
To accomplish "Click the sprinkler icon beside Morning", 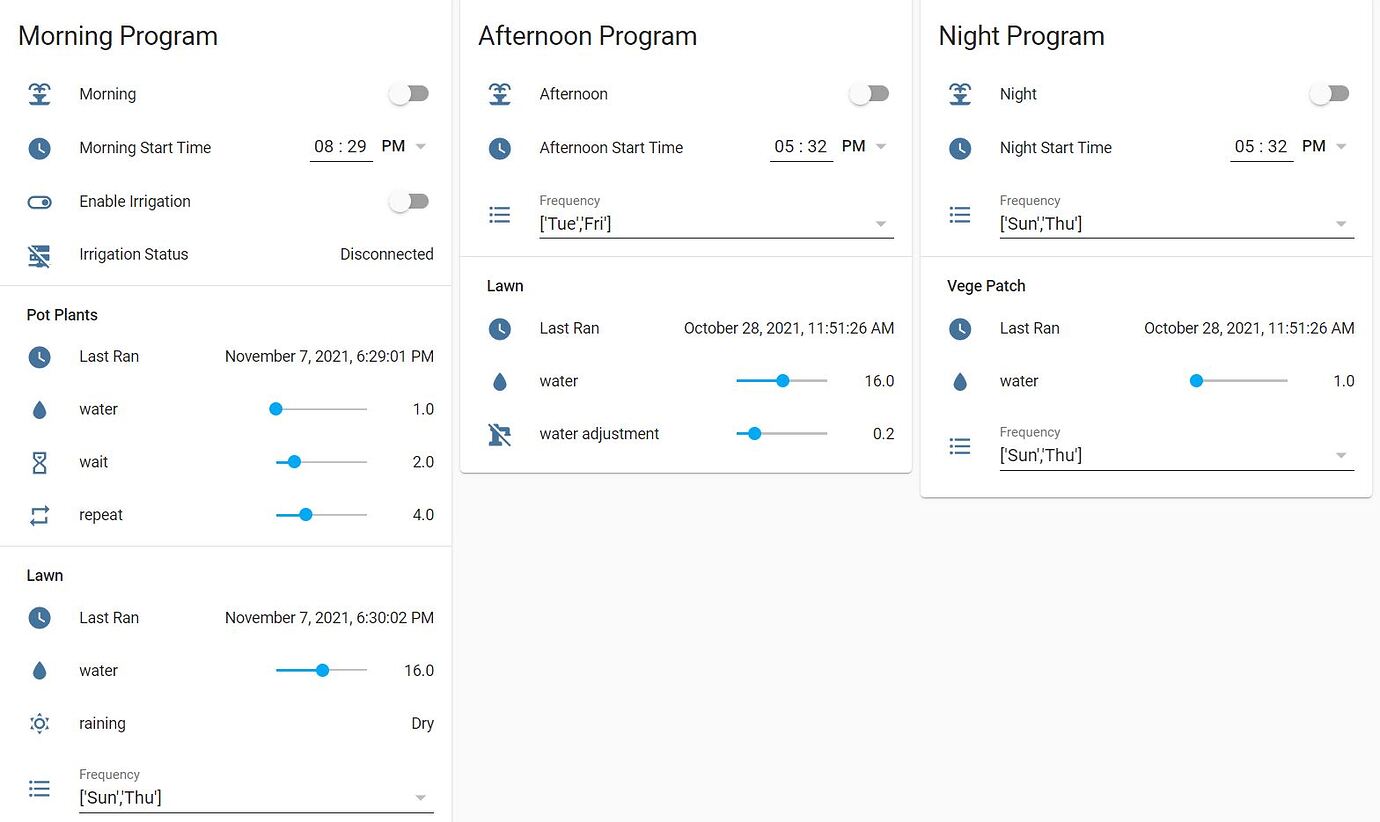I will 39,93.
